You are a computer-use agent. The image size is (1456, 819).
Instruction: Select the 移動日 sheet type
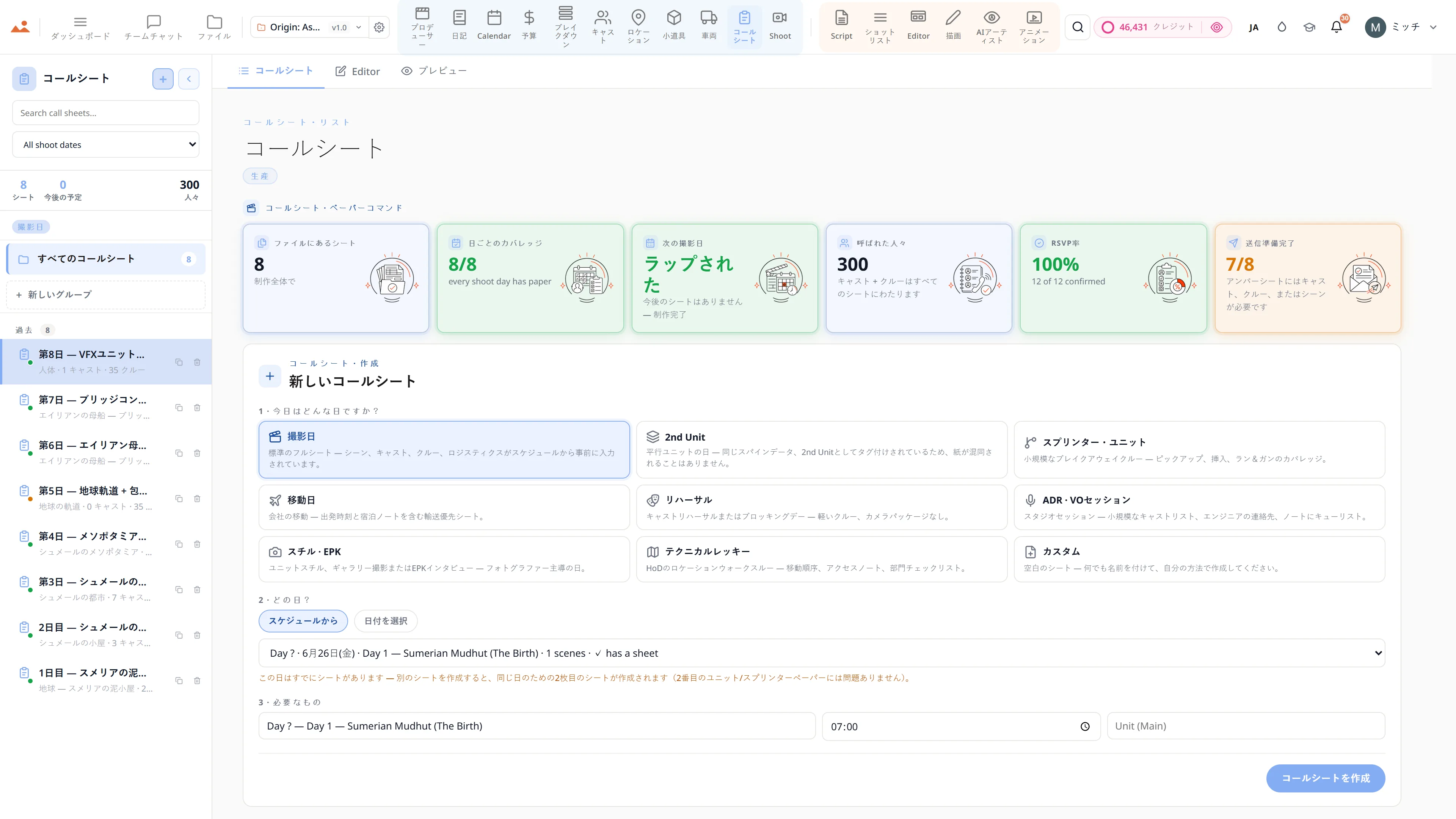(444, 507)
